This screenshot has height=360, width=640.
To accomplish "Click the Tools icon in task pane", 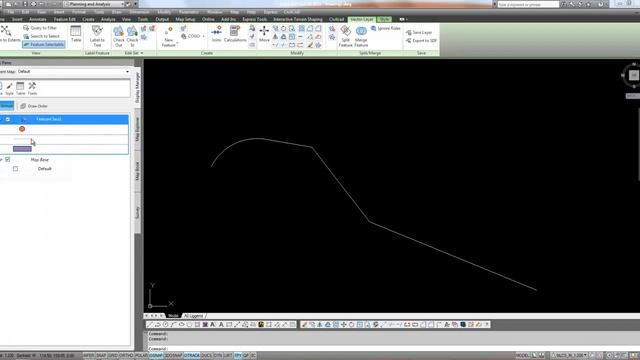I will [x=32, y=88].
